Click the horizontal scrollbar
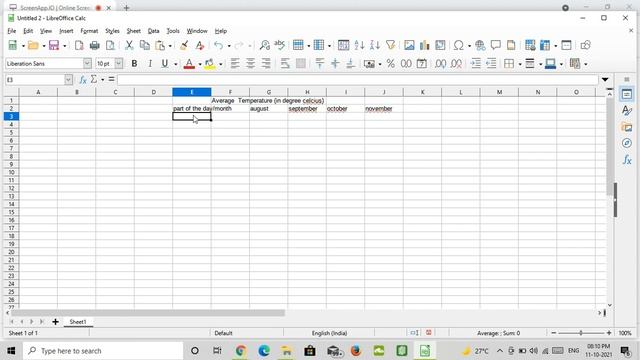Image resolution: width=640 pixels, height=360 pixels. tap(148, 313)
